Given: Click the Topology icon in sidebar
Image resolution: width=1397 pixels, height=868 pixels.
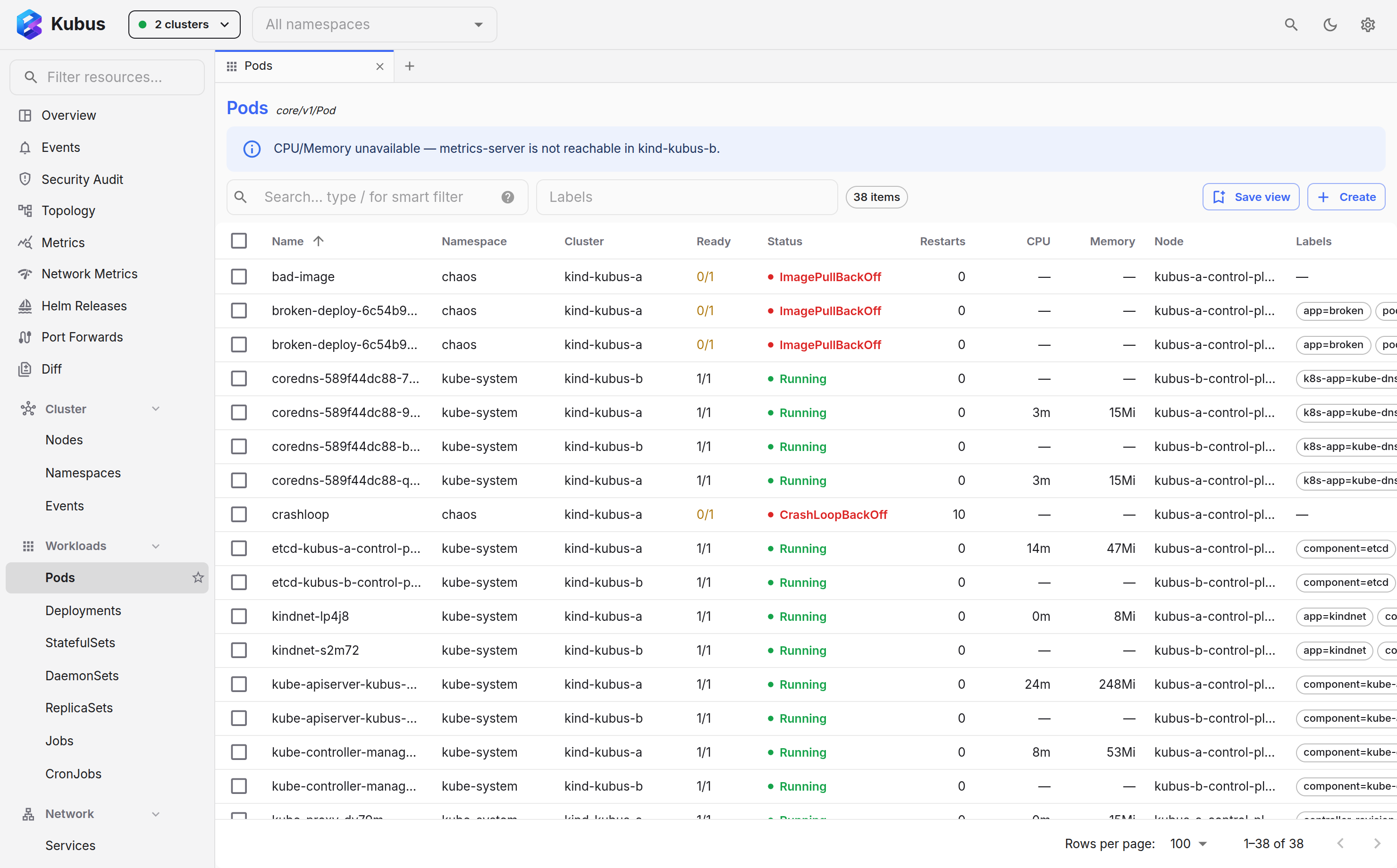Looking at the screenshot, I should pos(25,211).
